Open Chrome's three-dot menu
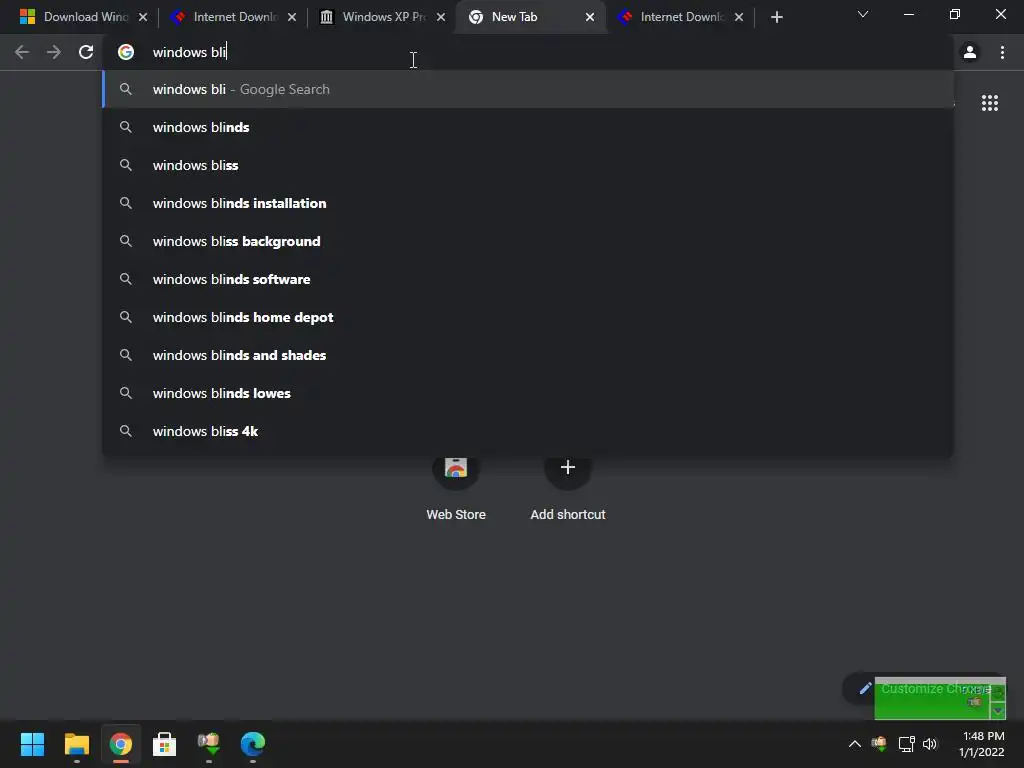This screenshot has width=1024, height=768. 1002,52
